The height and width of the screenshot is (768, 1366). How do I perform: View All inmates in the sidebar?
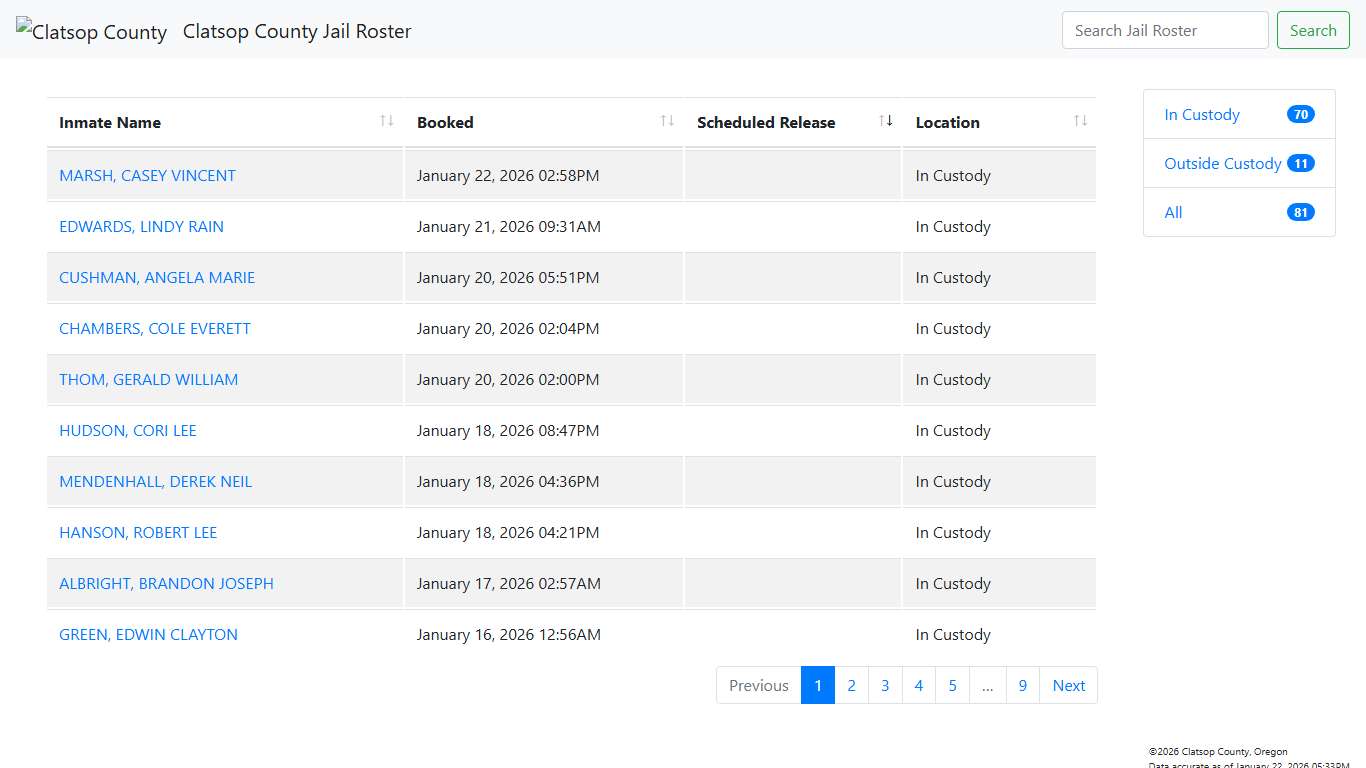pyautogui.click(x=1173, y=212)
